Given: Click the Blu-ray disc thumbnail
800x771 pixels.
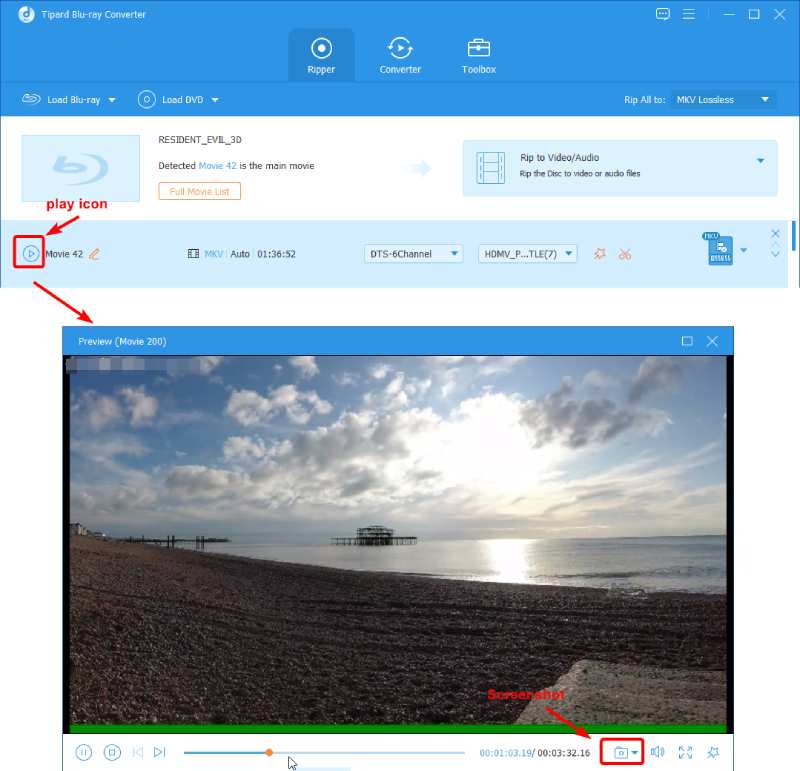Looking at the screenshot, I should (80, 168).
